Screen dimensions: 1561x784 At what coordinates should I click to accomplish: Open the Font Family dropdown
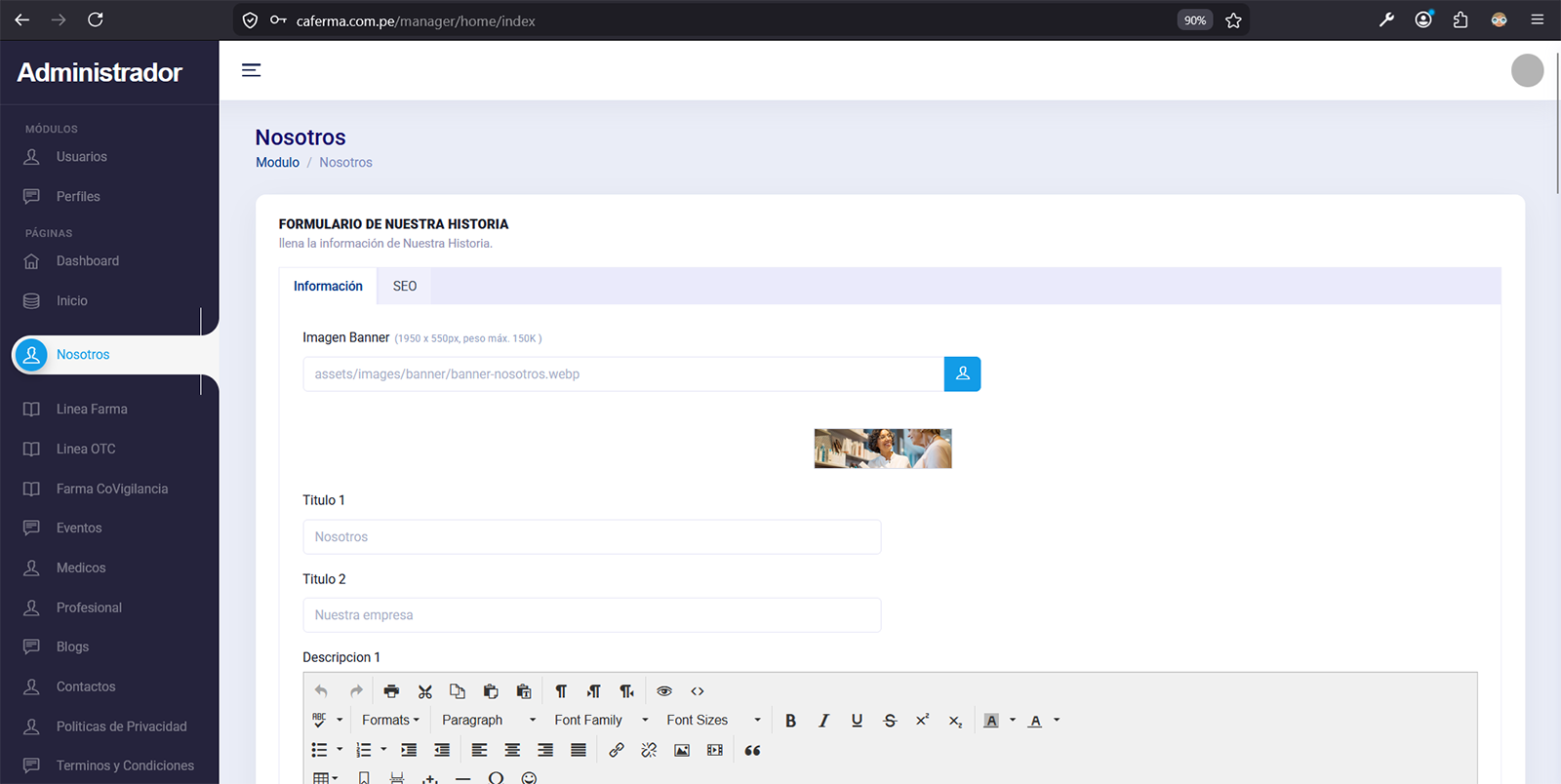coord(601,721)
